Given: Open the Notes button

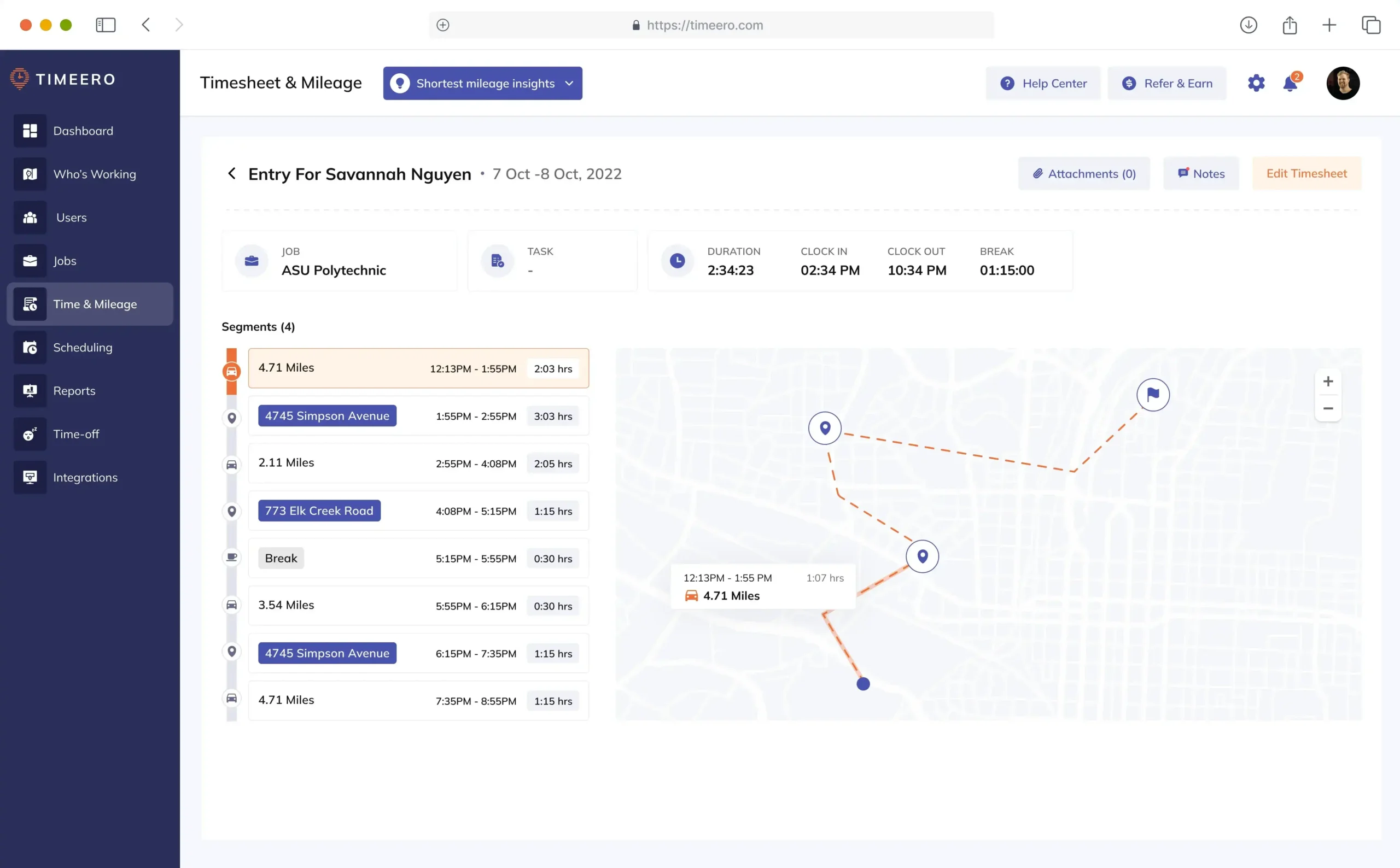Looking at the screenshot, I should tap(1201, 173).
